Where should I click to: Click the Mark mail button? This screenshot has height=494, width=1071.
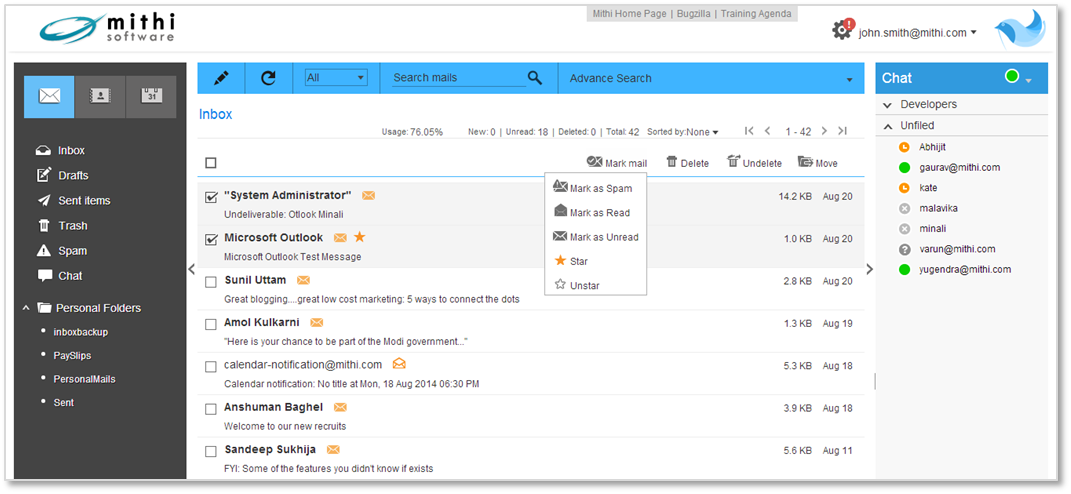(616, 163)
